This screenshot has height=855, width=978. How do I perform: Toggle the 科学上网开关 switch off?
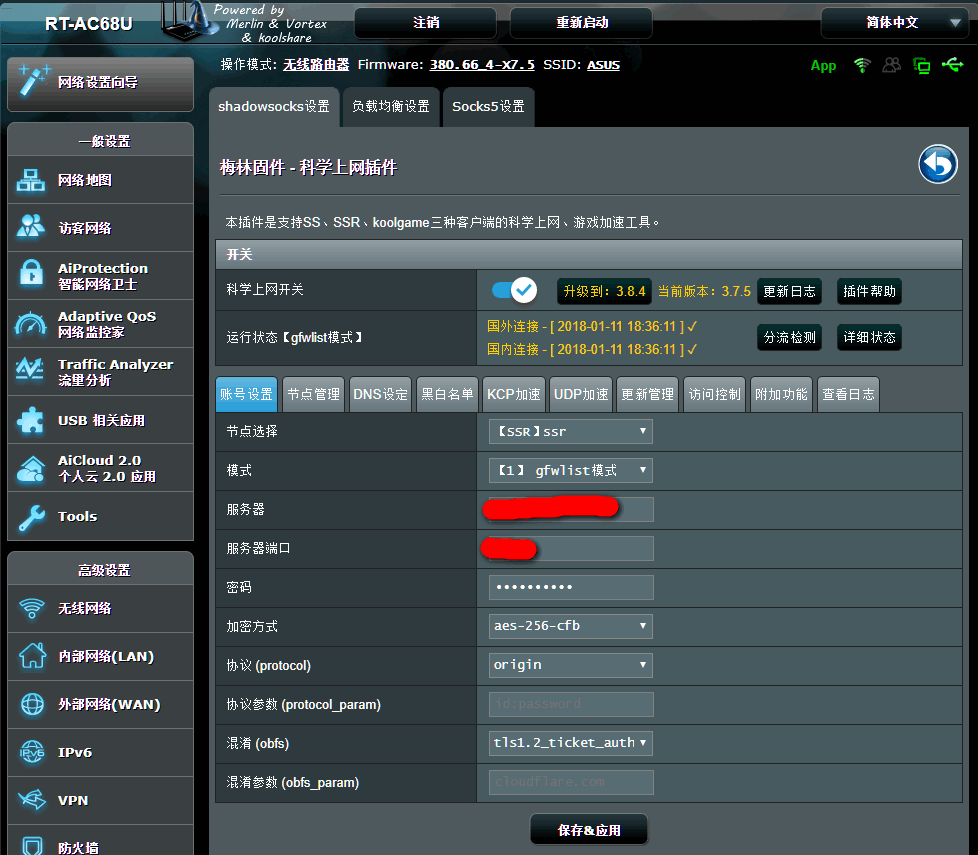coord(514,290)
